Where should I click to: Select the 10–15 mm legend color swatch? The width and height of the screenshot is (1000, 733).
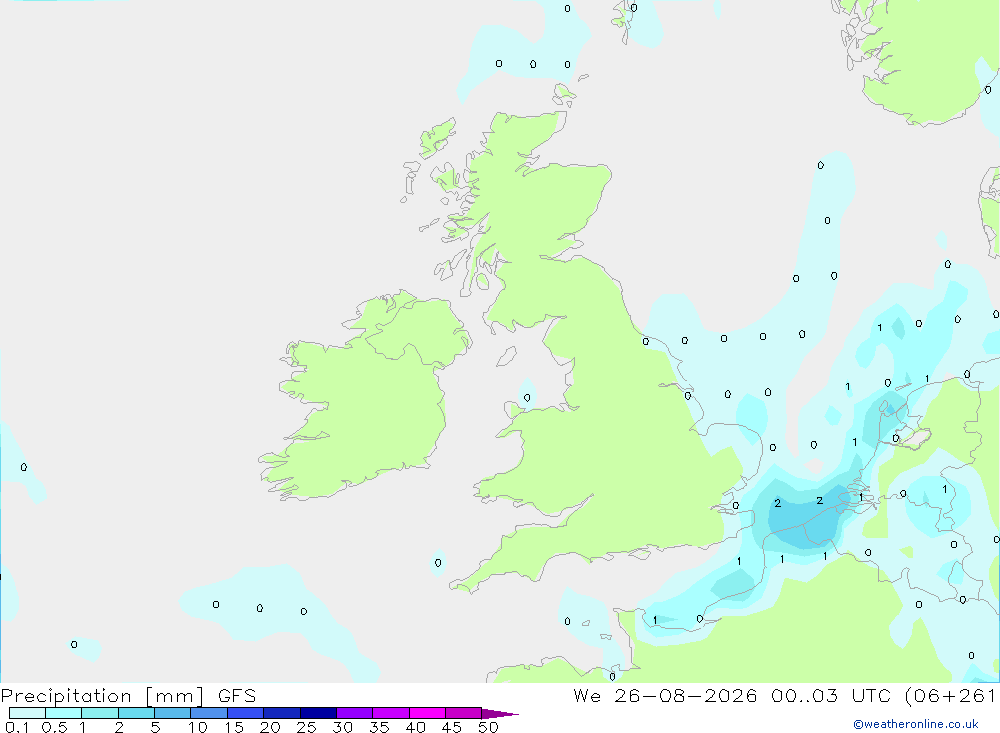[x=209, y=713]
